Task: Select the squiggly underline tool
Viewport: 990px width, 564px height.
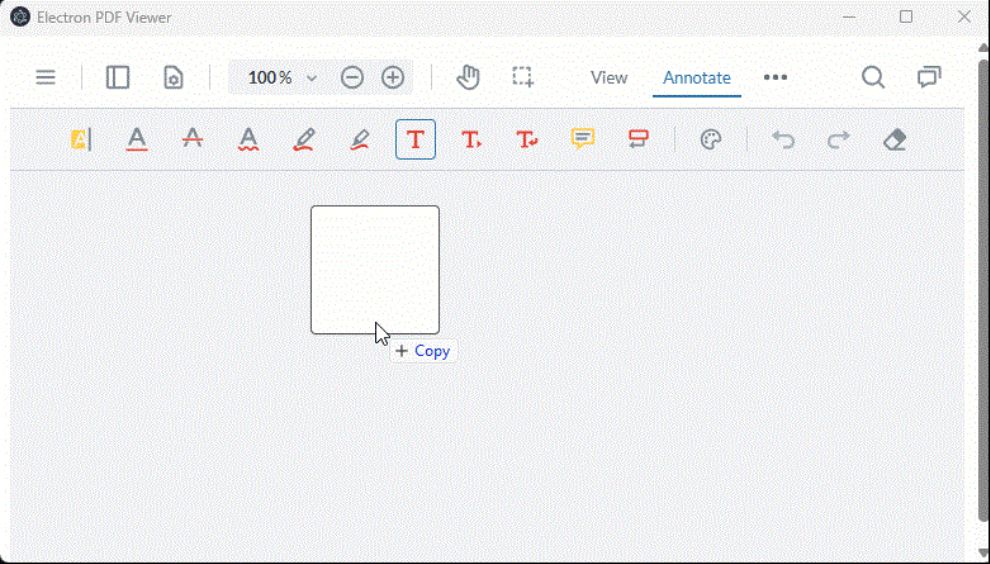Action: pyautogui.click(x=248, y=139)
